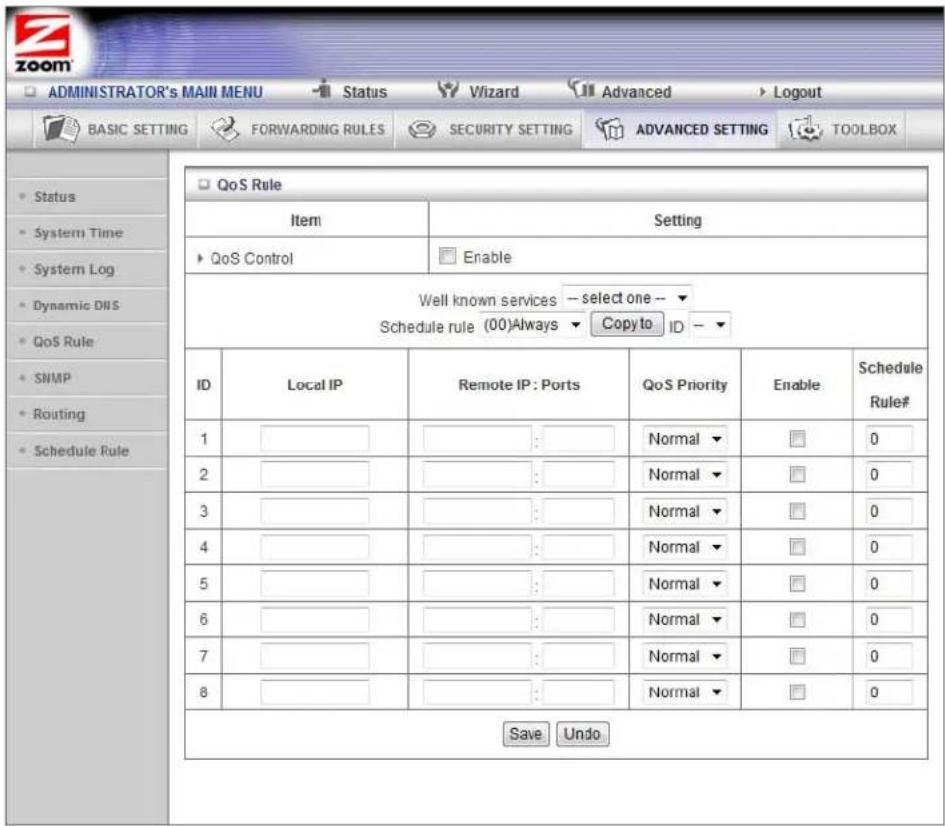Click the Logout link
945x826 pixels.
click(797, 92)
